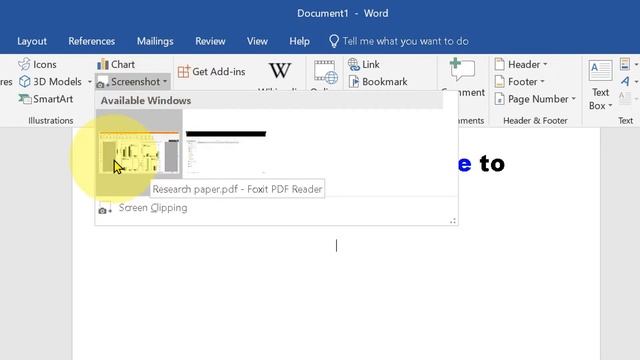Select the View tab
Image resolution: width=640 pixels, height=360 pixels.
257,41
